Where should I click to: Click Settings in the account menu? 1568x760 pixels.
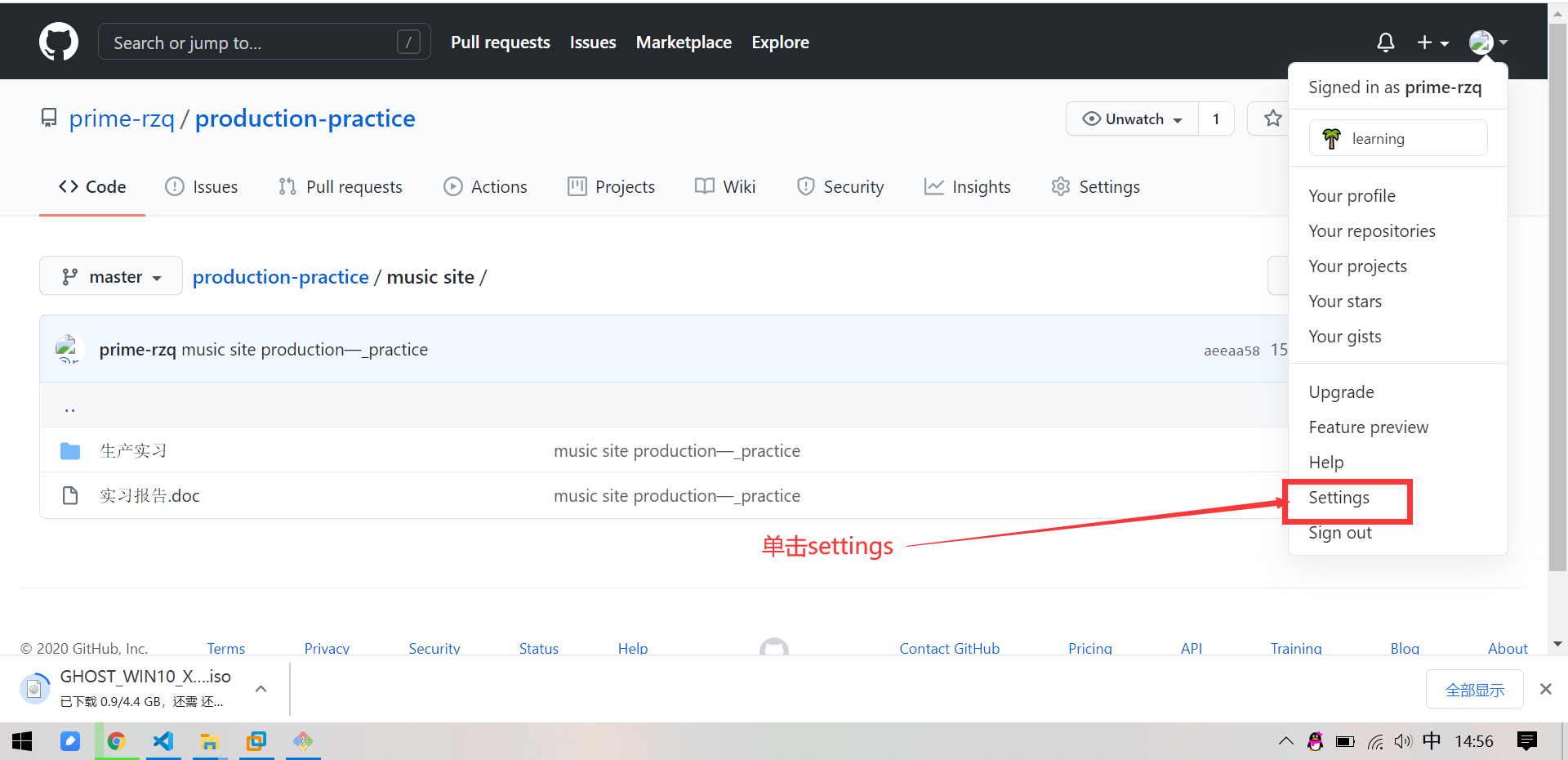(1338, 497)
